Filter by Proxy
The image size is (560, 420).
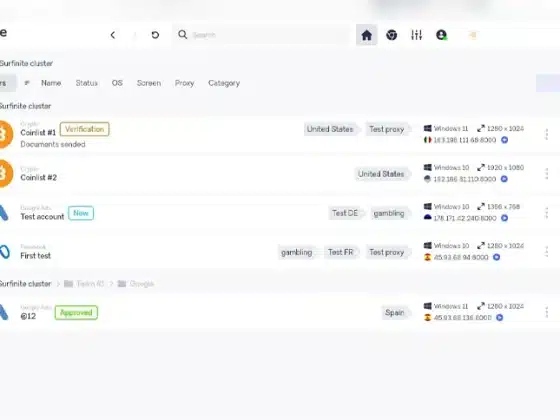click(184, 83)
